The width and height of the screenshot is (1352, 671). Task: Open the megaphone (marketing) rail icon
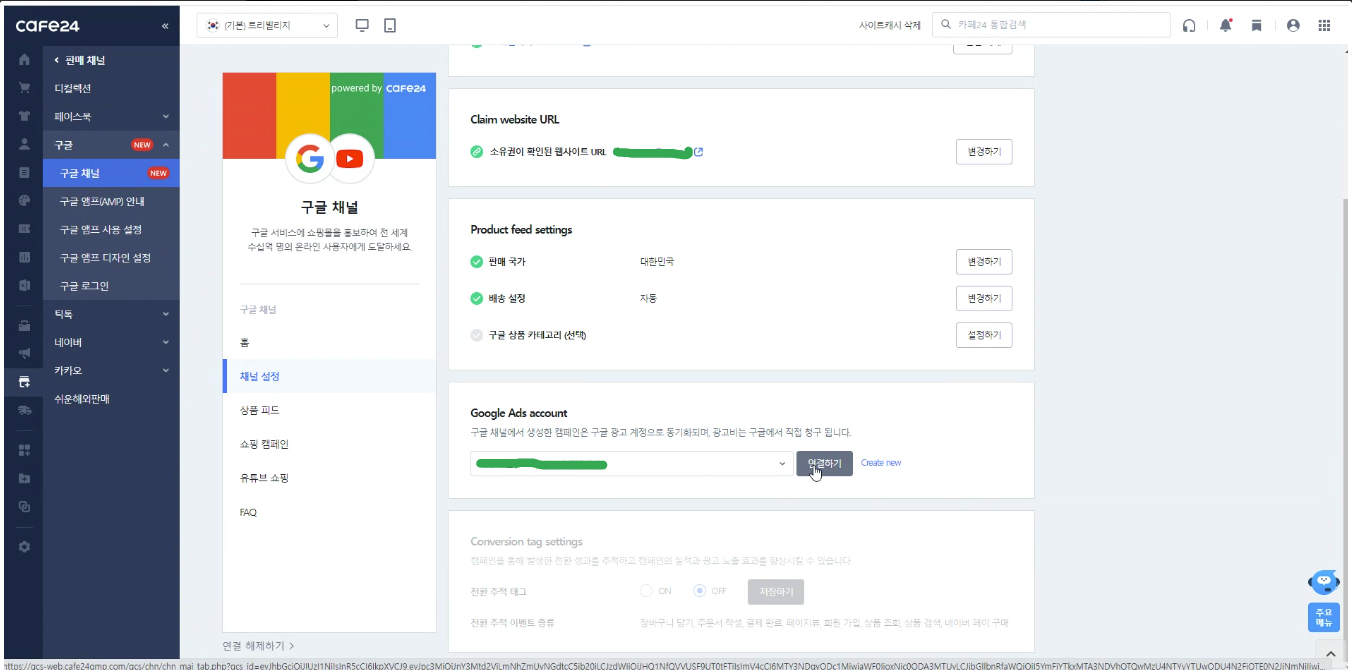(24, 353)
